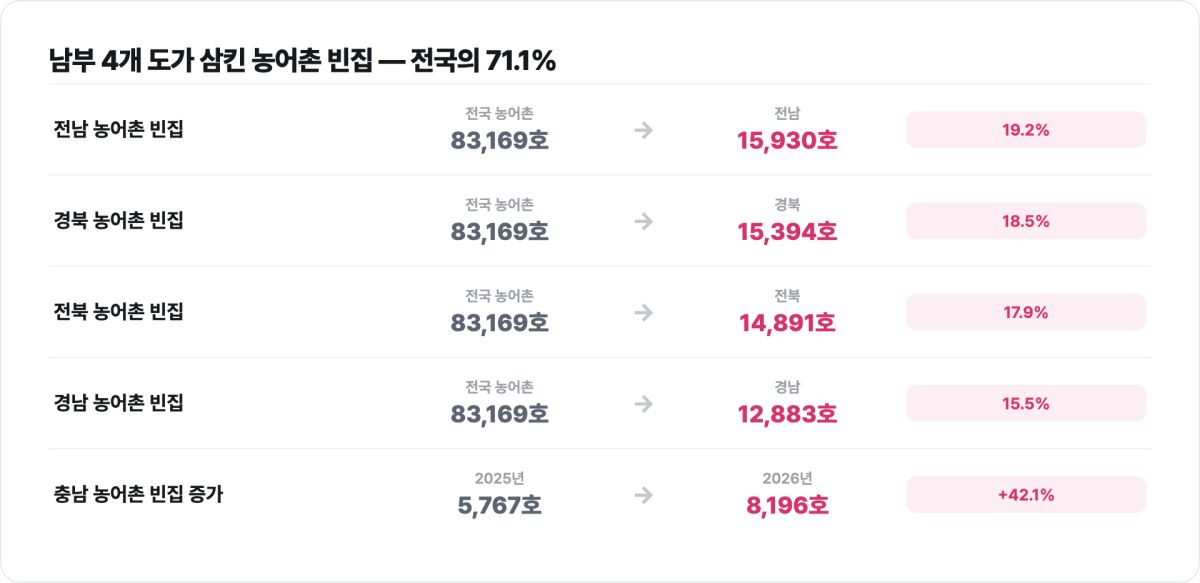1200x583 pixels.
Task: Click the 8,196호 2026년 value
Action: click(x=787, y=505)
